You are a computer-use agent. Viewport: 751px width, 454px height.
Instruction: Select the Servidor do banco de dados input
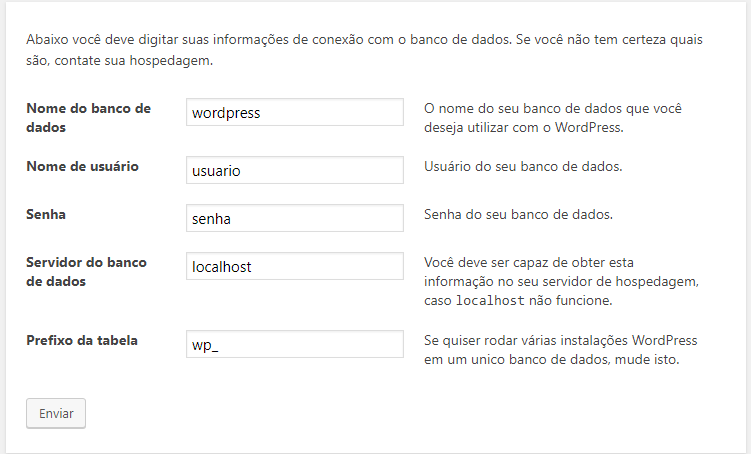295,268
